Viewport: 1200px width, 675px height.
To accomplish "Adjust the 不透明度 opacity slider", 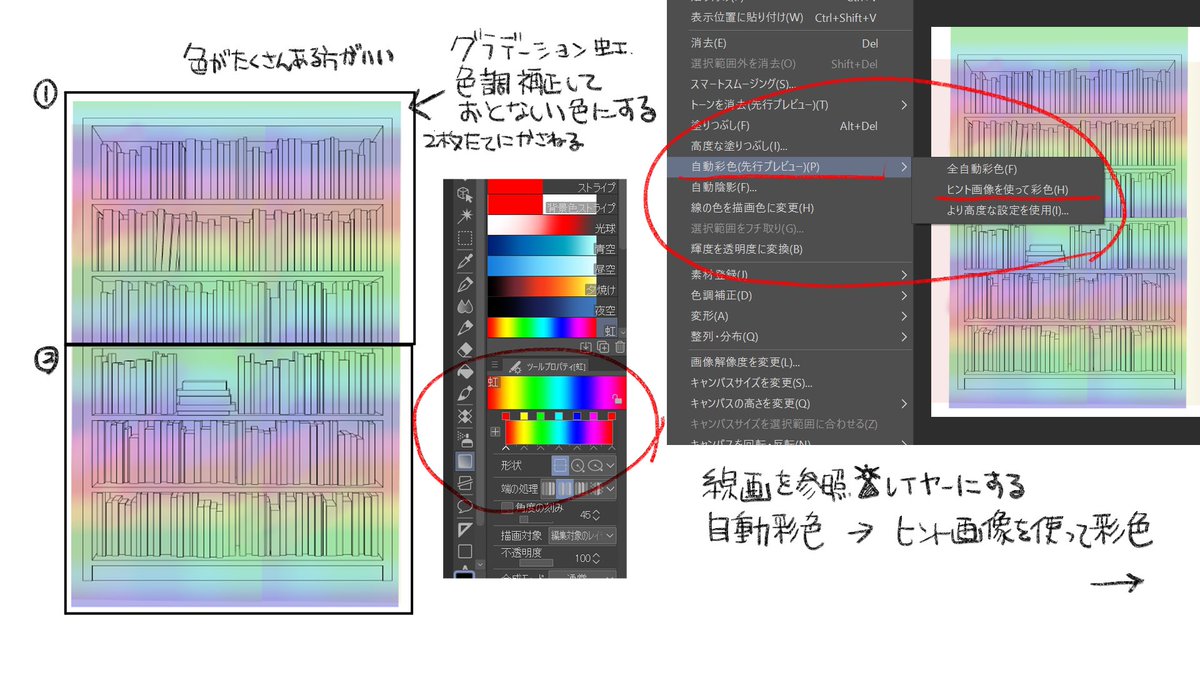I will click(535, 563).
